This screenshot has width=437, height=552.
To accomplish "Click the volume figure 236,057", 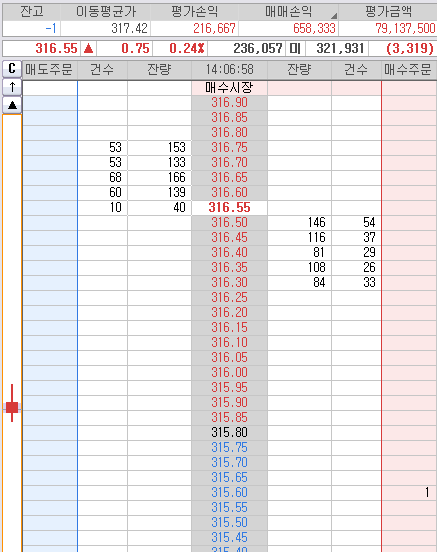I will 258,48.
